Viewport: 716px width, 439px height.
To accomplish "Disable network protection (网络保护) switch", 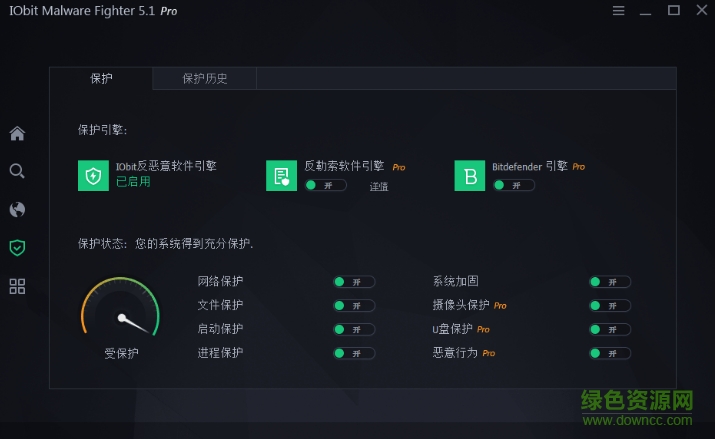I will (x=354, y=282).
